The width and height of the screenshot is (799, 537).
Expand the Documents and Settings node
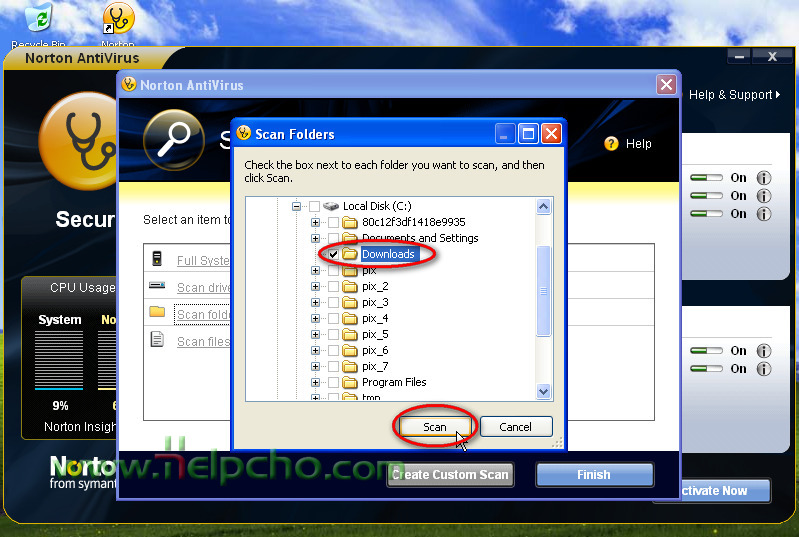point(315,238)
